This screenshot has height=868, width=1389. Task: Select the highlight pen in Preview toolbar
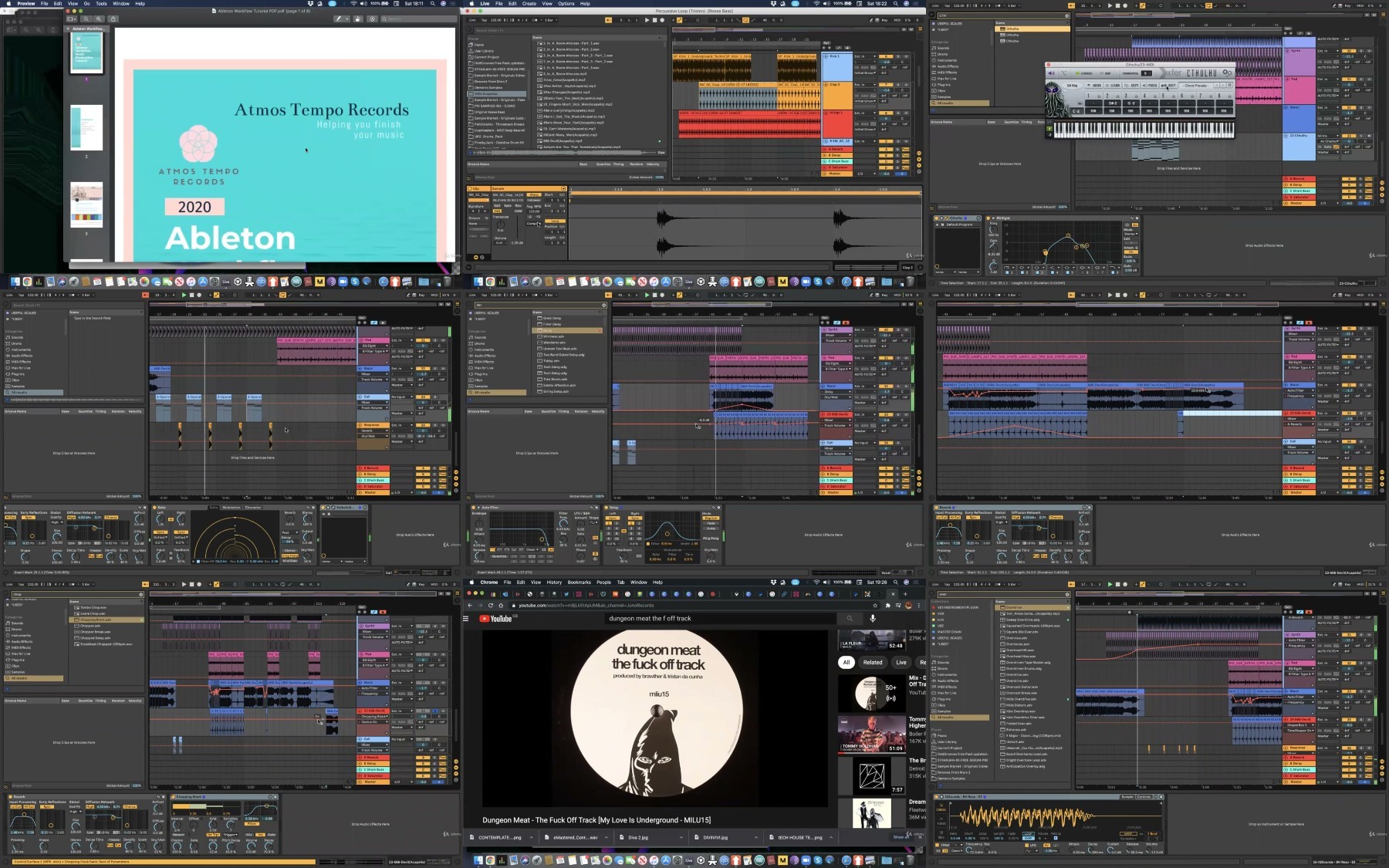click(340, 19)
